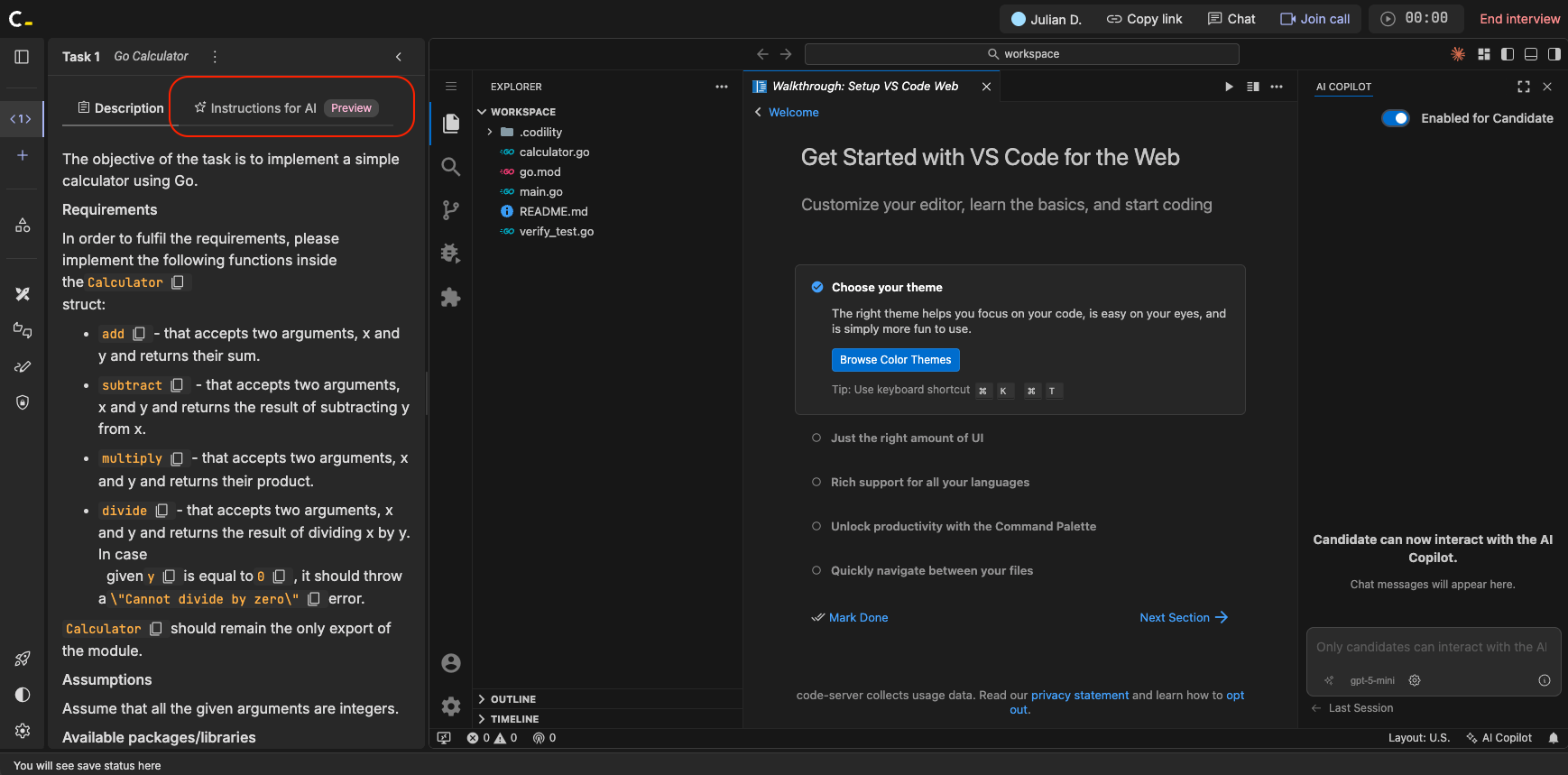Open the Task 1 three-dot options menu
Screen dimensions: 1568x775
coord(215,57)
